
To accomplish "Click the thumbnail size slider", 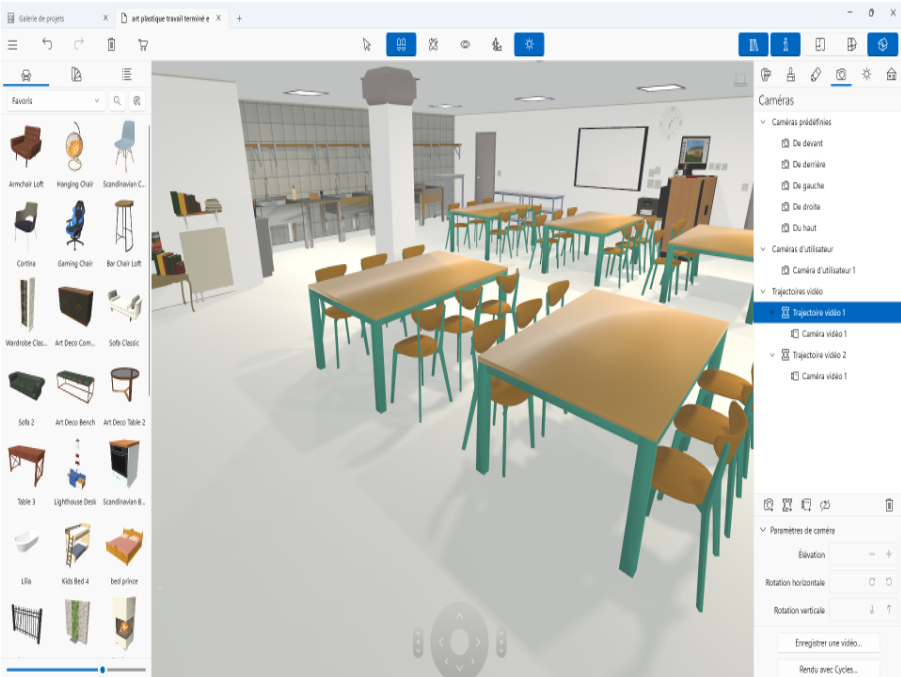I will point(102,669).
